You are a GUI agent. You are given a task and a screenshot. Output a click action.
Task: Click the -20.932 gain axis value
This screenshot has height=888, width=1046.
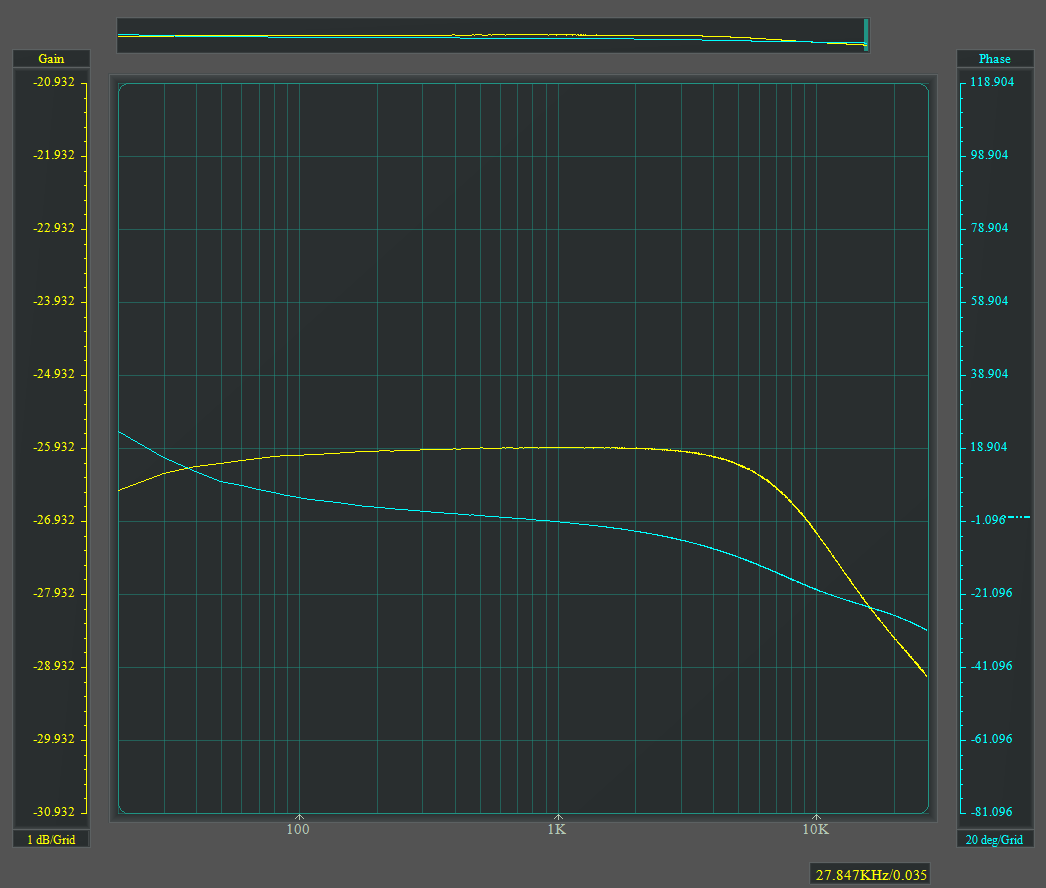54,82
